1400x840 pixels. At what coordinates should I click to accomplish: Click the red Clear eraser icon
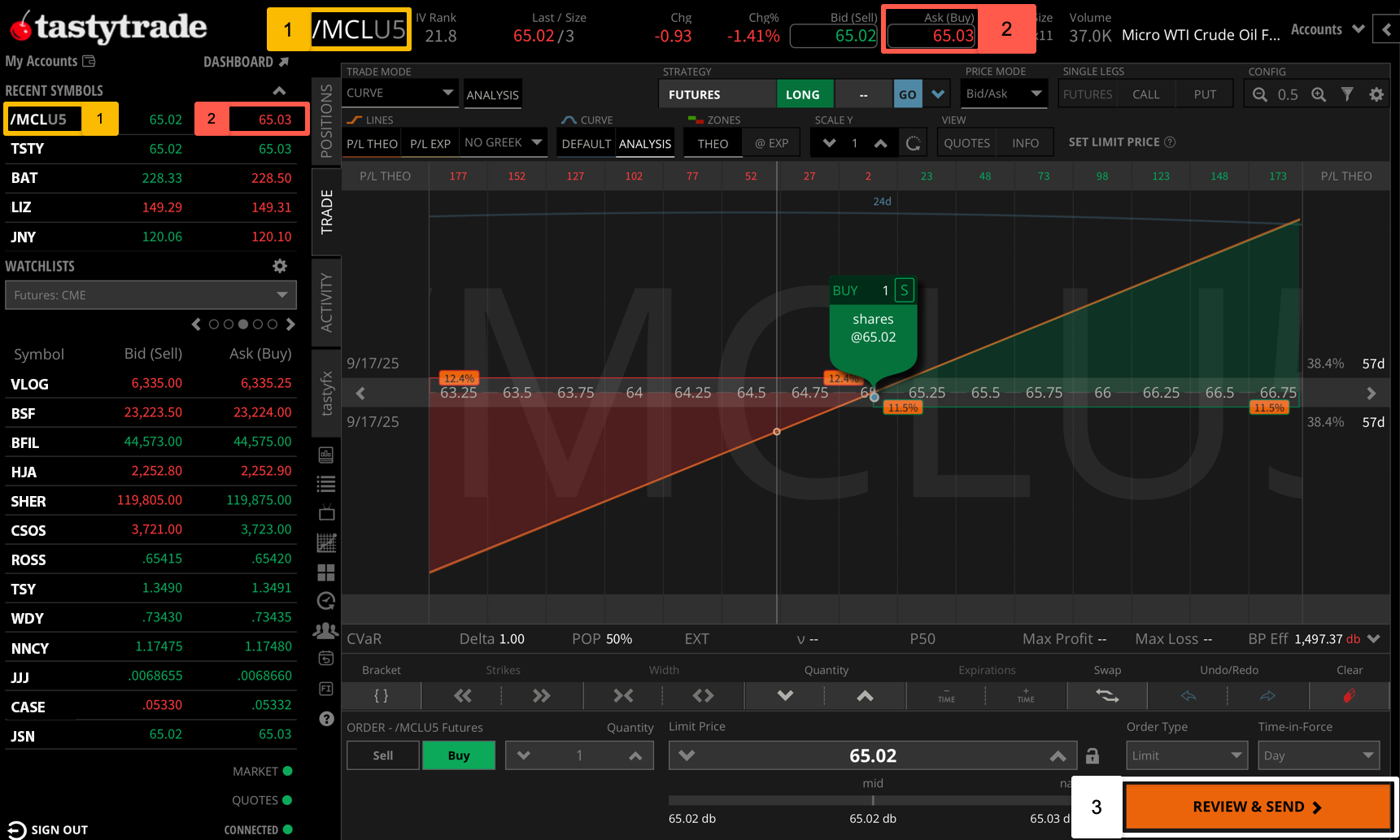point(1349,695)
